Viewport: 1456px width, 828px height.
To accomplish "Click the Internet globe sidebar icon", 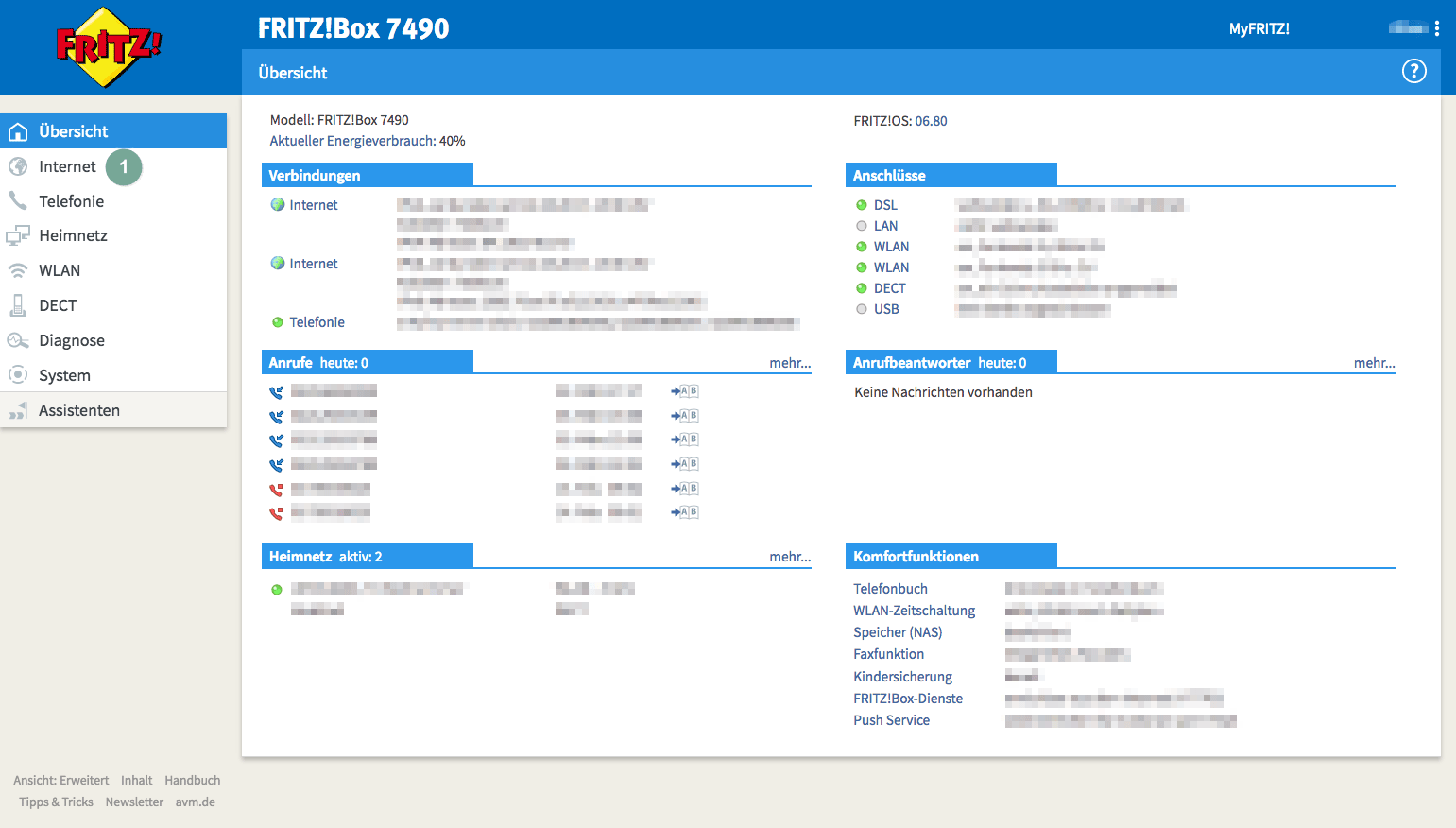I will point(18,166).
